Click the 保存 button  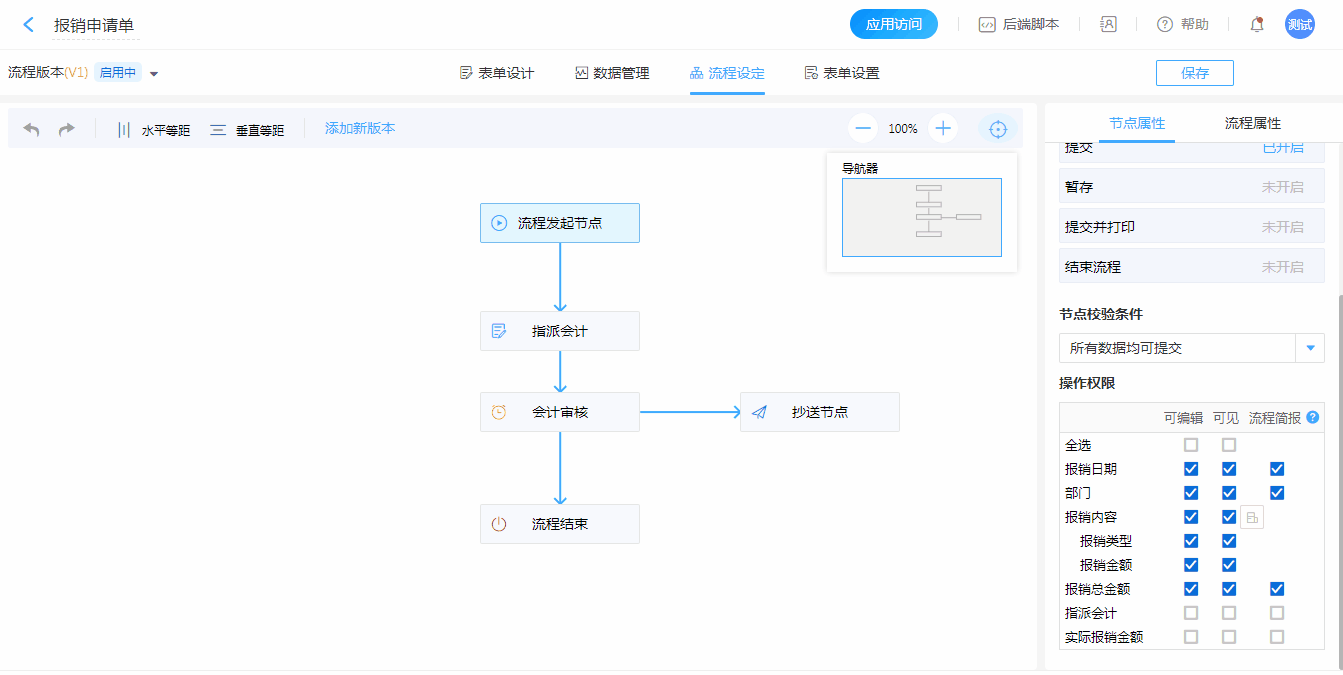click(1194, 73)
